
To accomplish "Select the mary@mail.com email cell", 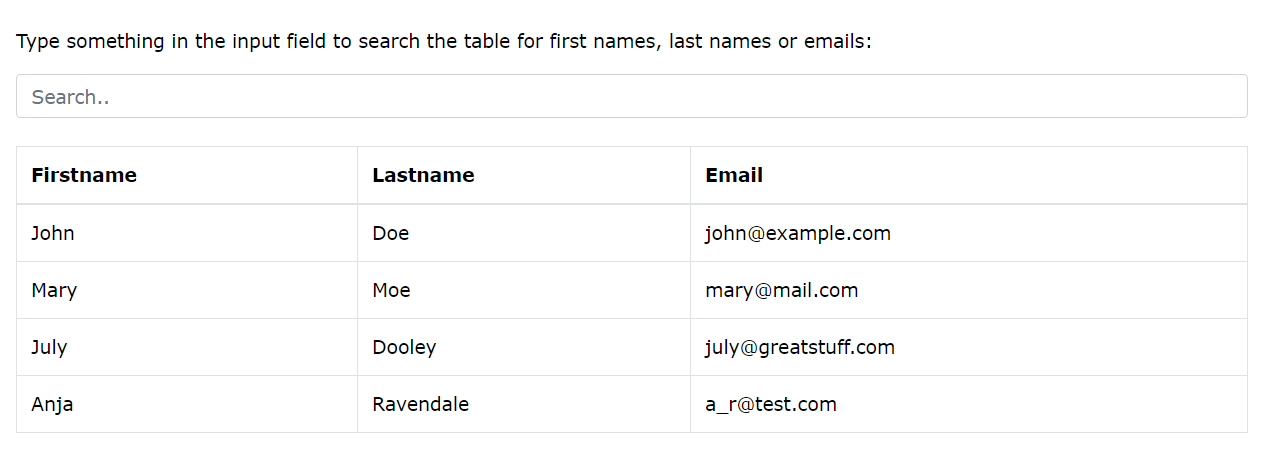I will (781, 291).
